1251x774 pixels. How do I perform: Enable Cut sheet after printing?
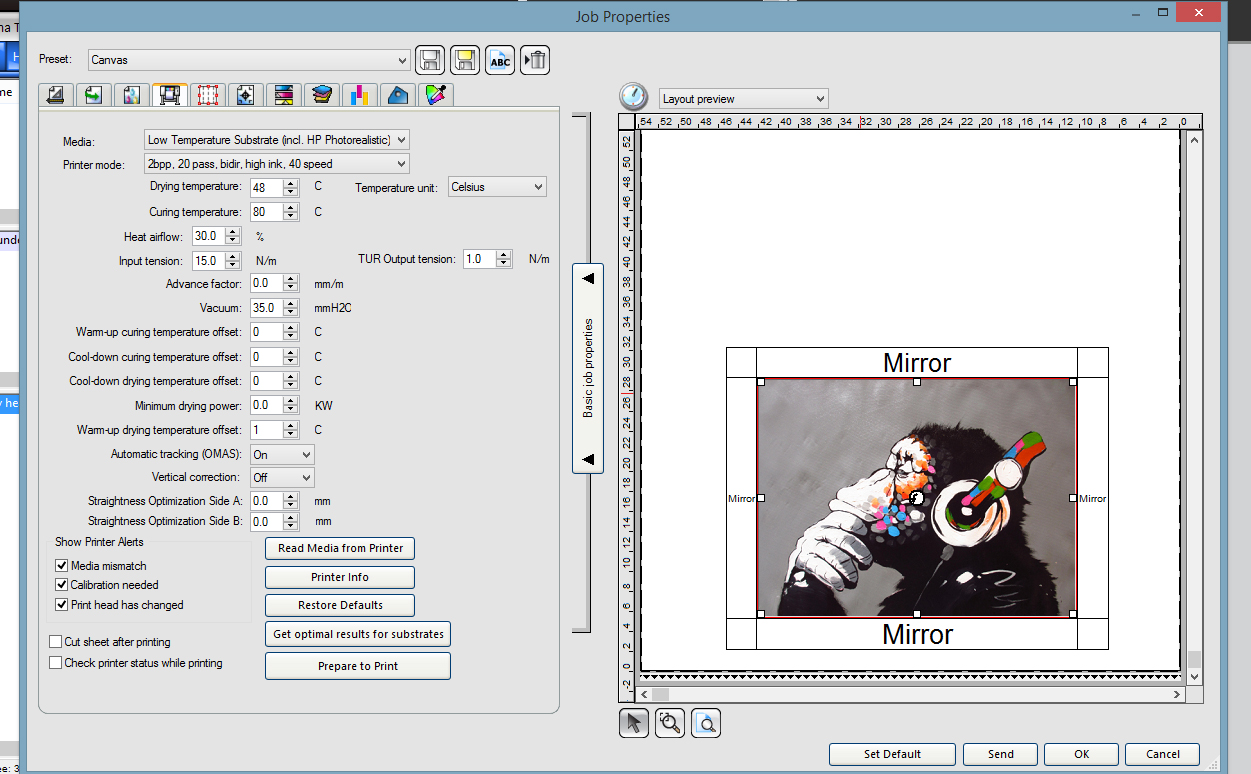click(55, 642)
